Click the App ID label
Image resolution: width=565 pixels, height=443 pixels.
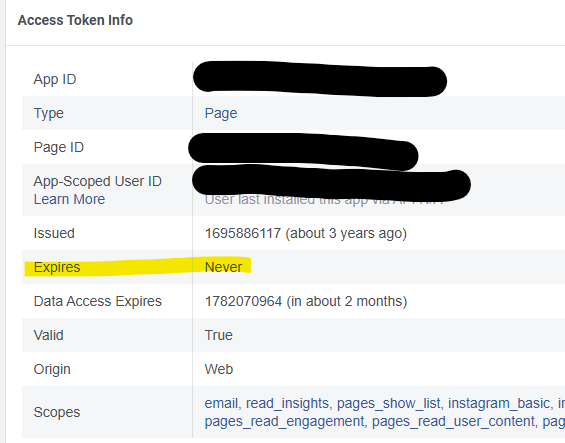click(55, 79)
